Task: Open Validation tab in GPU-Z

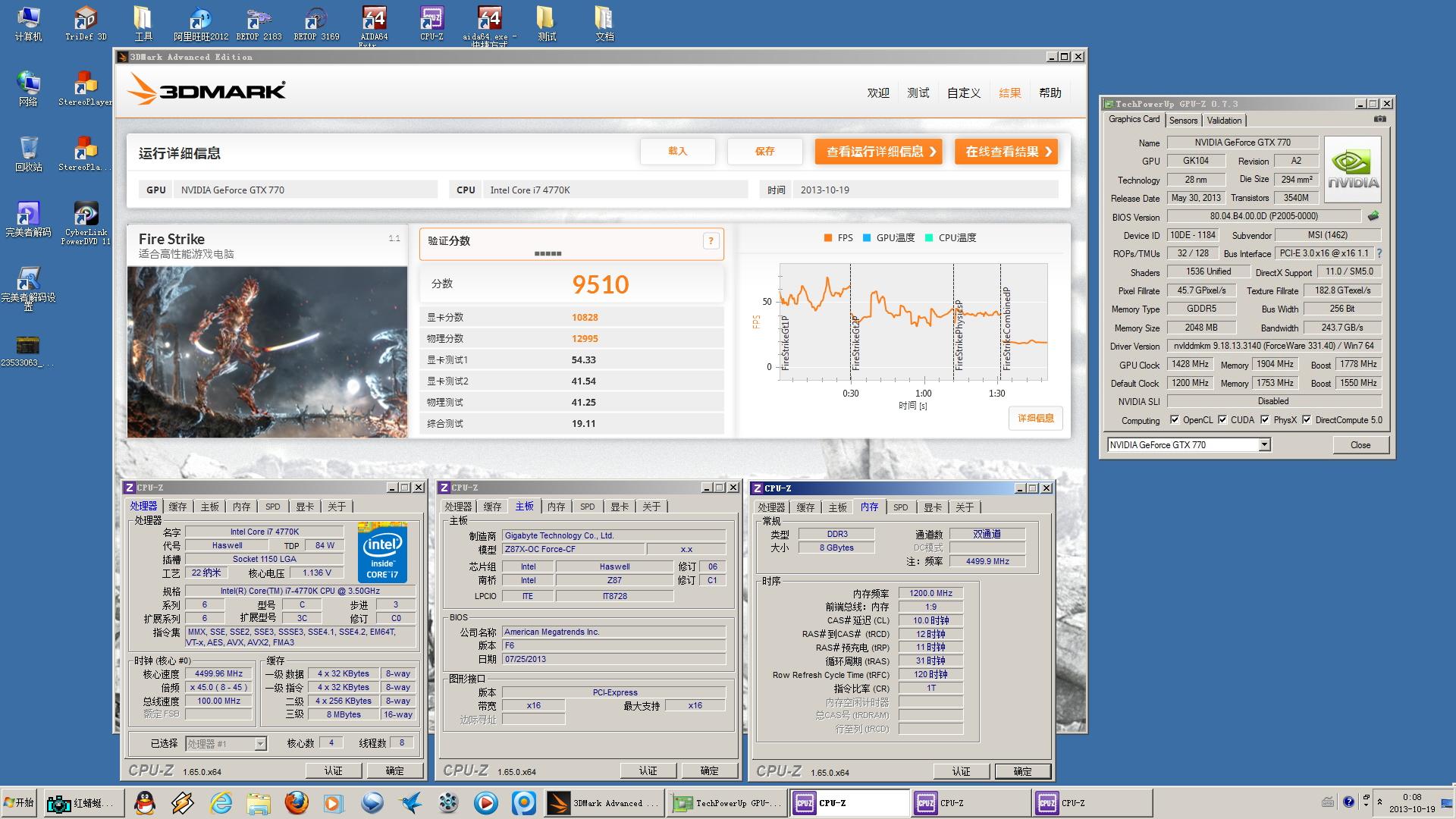Action: pos(1224,120)
